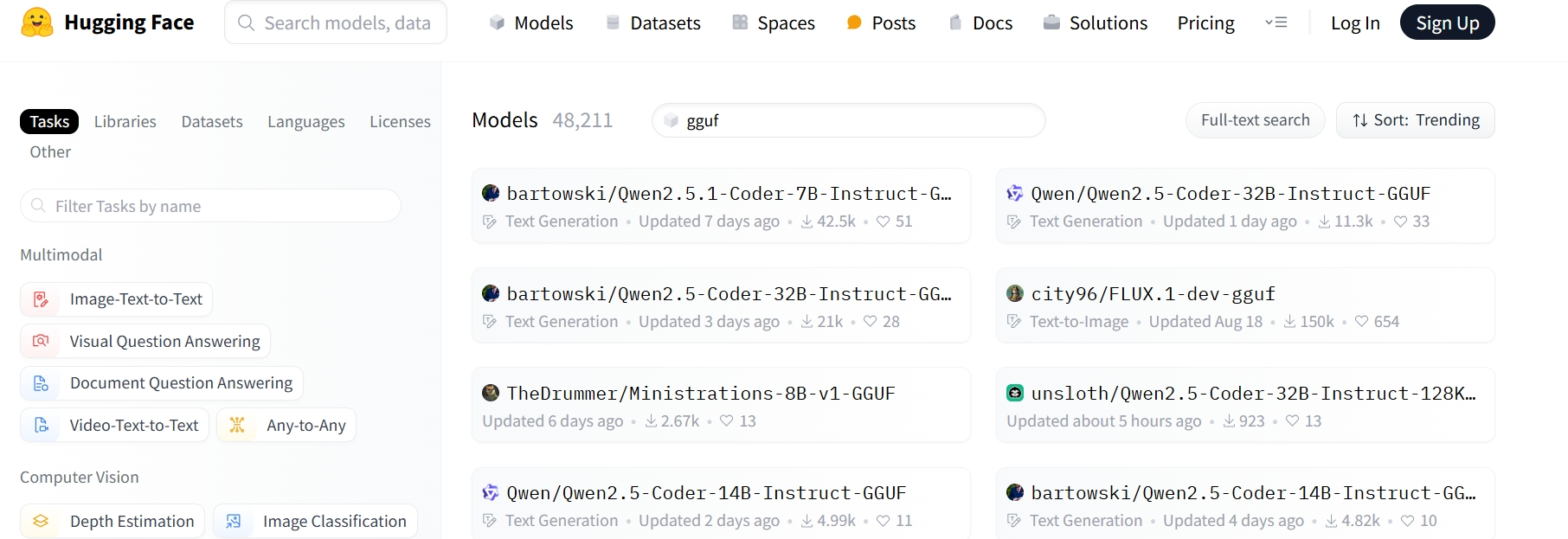
Task: Click the heart icon beside 654 likes
Action: click(x=1361, y=322)
